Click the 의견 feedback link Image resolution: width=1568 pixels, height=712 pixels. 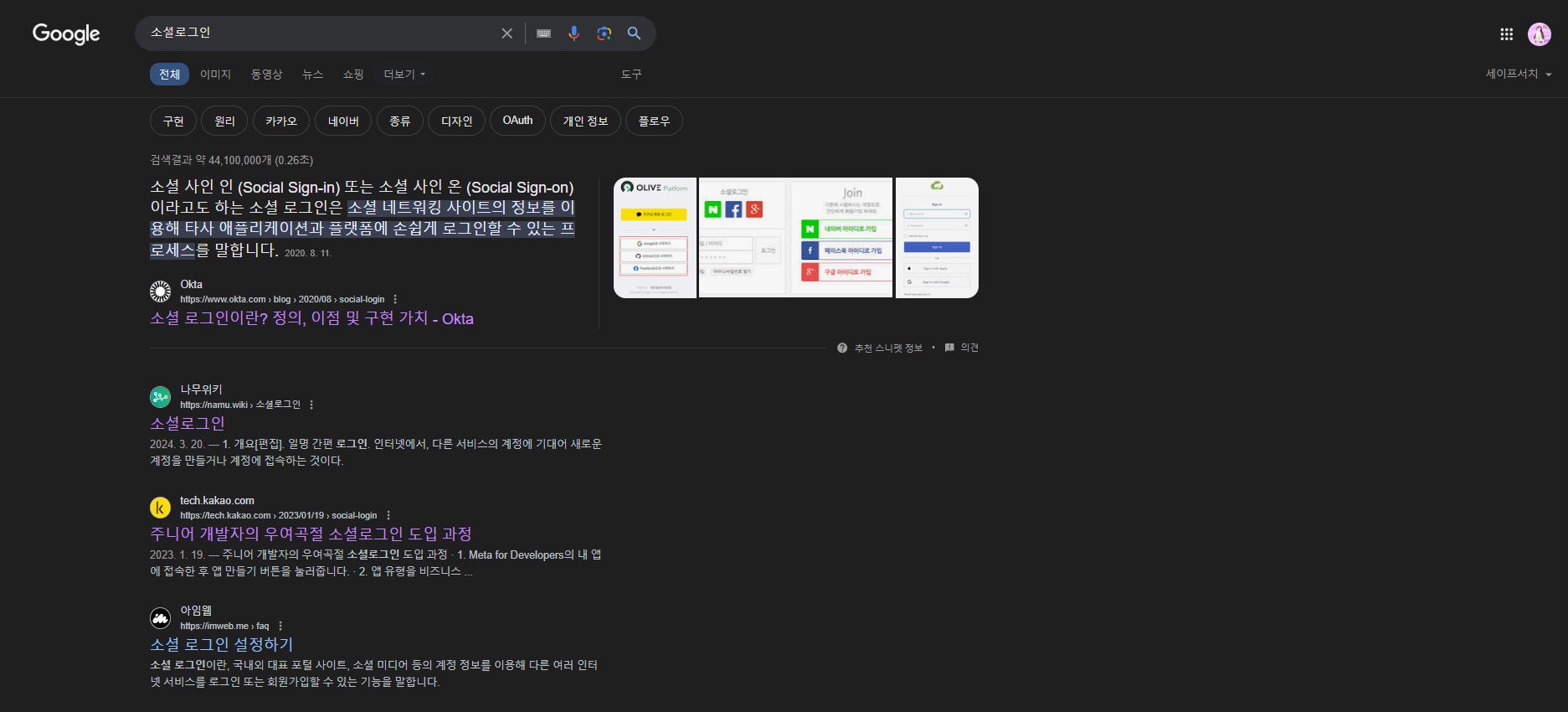(x=969, y=348)
